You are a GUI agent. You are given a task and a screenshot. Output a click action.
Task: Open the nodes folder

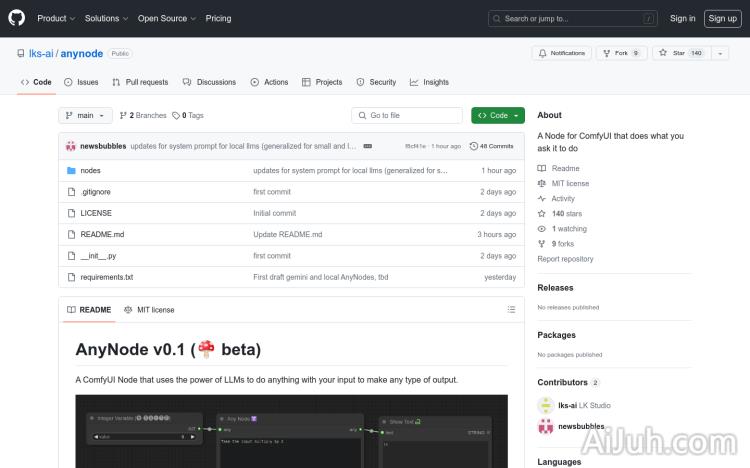click(x=90, y=170)
